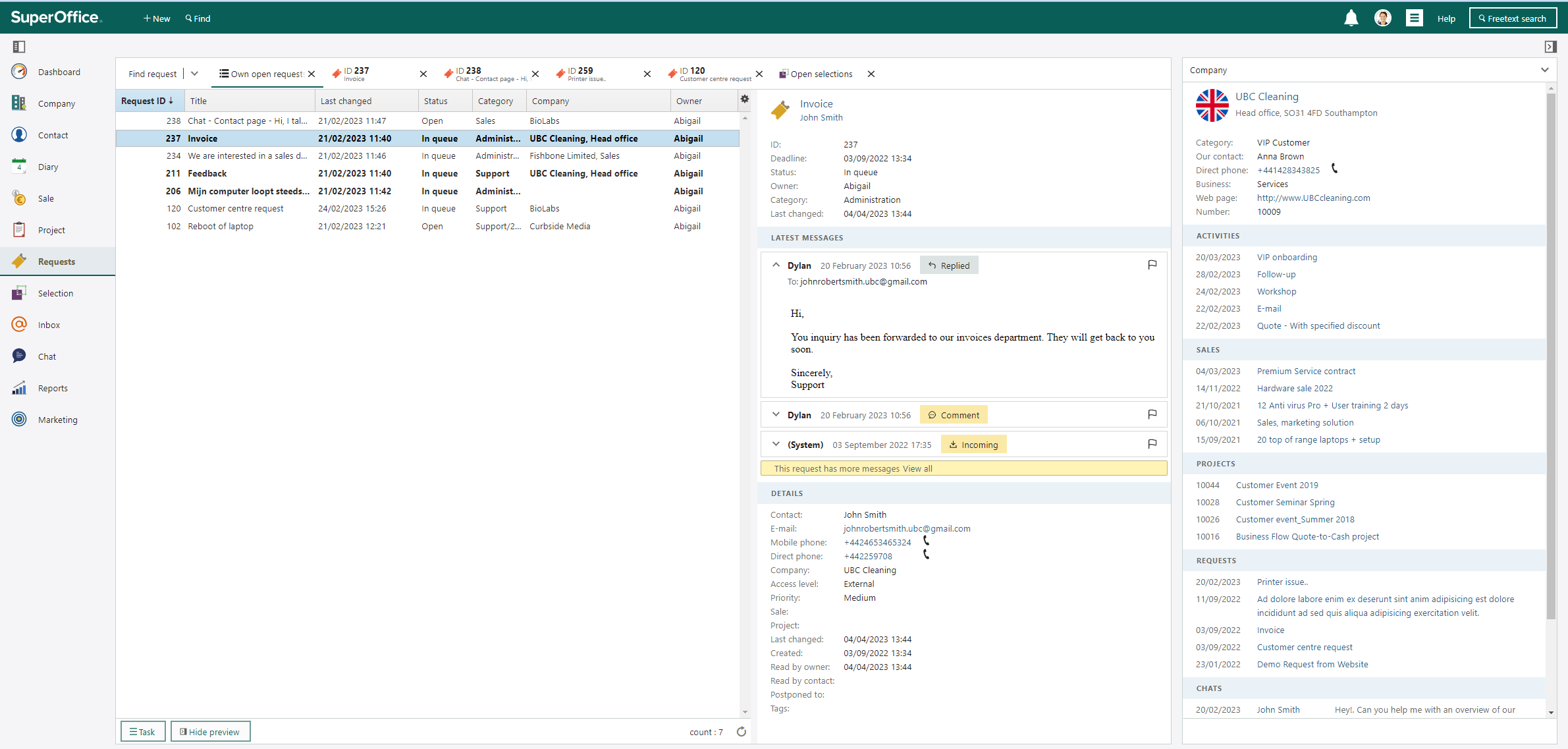Viewport: 1568px width, 749px height.
Task: Select request 102 Reboot of laptop
Action: [428, 226]
